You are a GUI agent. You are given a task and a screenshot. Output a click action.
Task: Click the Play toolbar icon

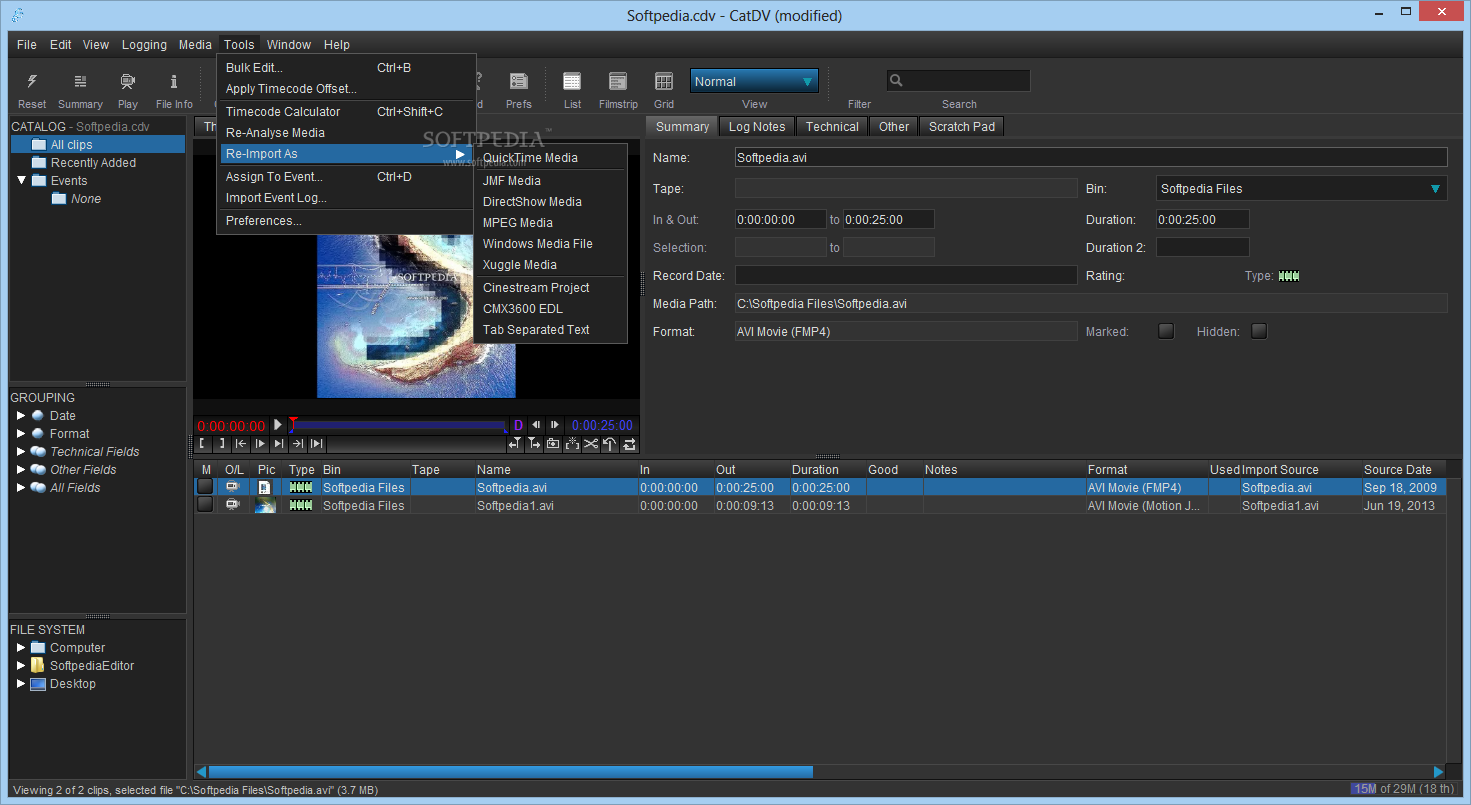[x=128, y=82]
